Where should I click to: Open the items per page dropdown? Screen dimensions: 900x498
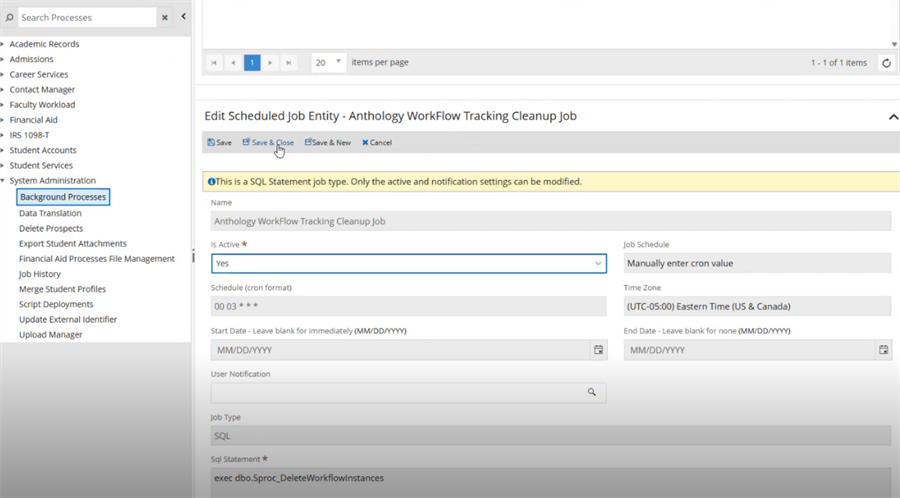(329, 62)
